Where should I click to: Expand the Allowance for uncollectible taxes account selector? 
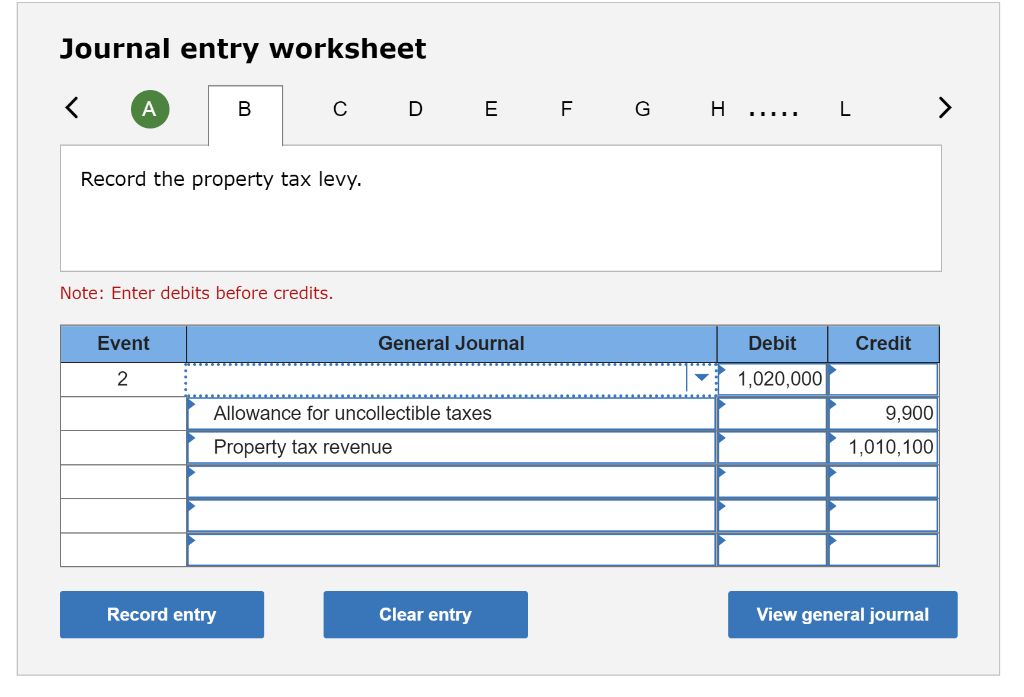[x=191, y=407]
